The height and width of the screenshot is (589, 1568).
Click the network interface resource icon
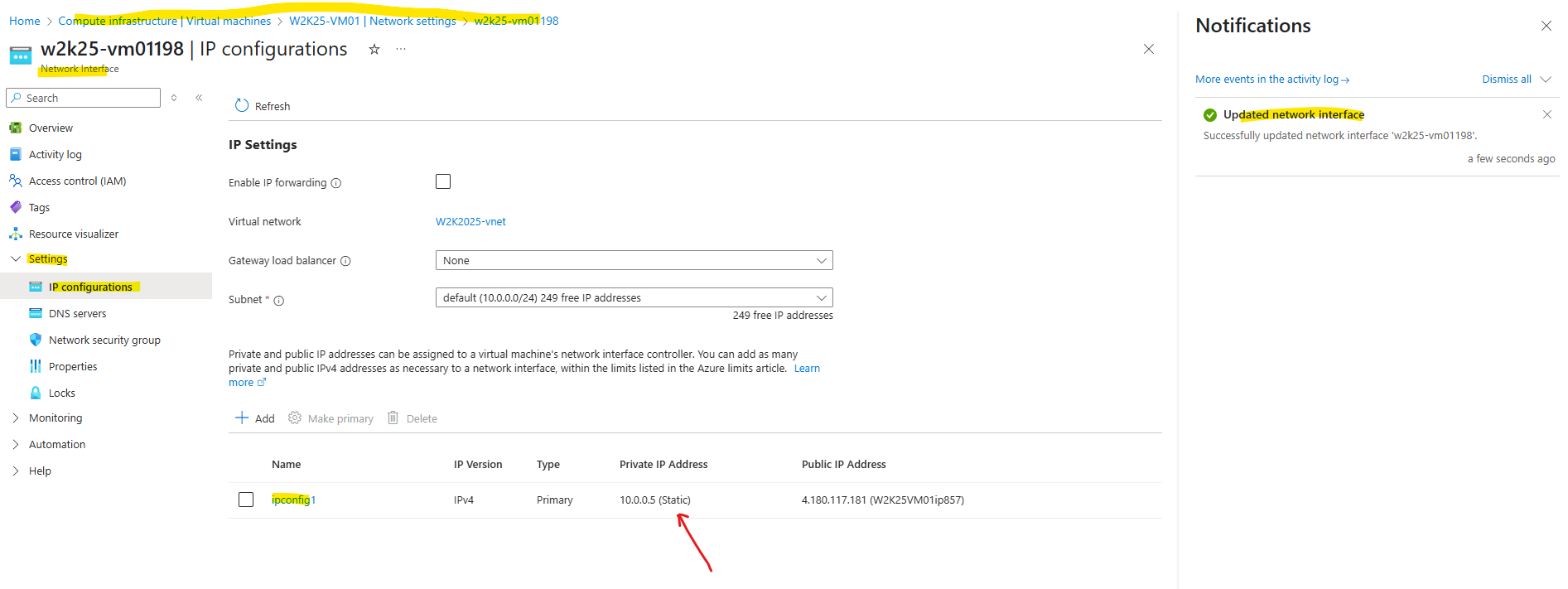[x=21, y=56]
